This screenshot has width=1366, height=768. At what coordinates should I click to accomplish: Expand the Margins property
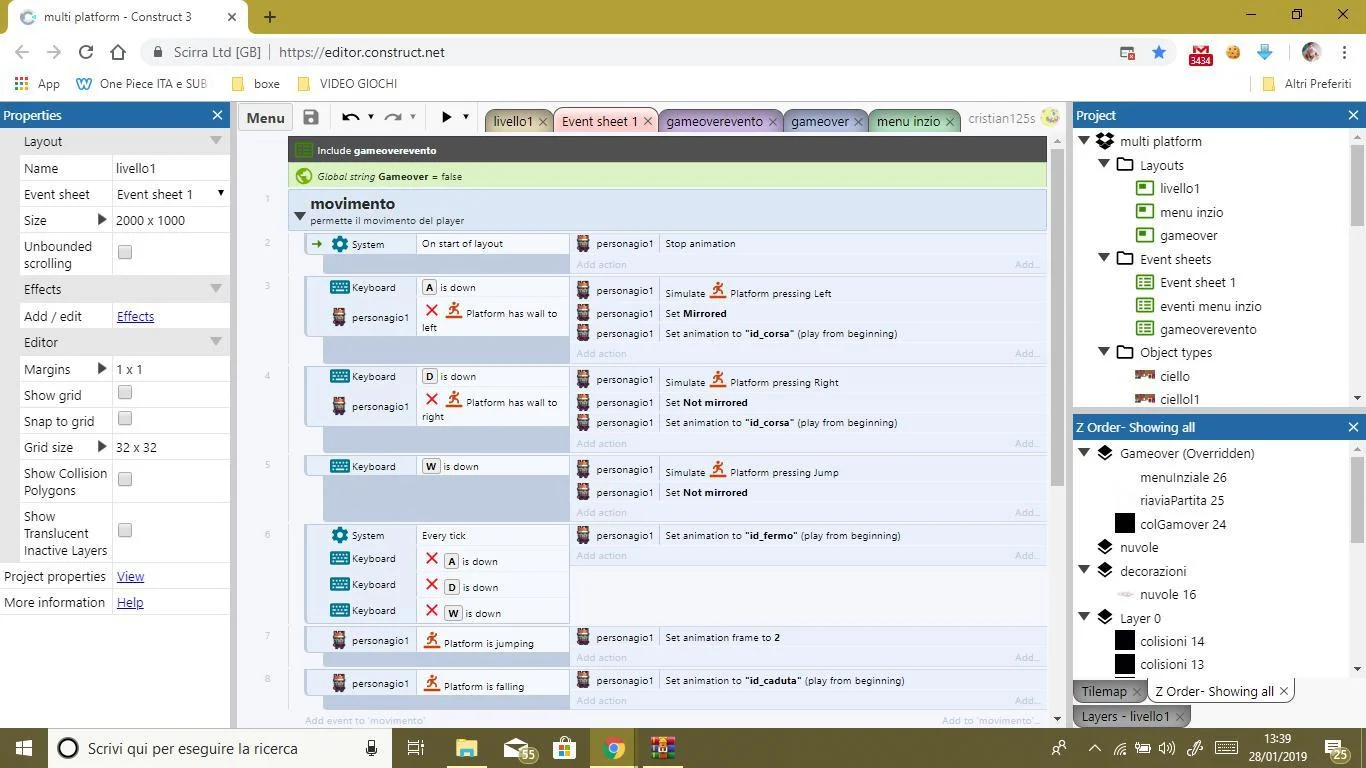tap(102, 369)
